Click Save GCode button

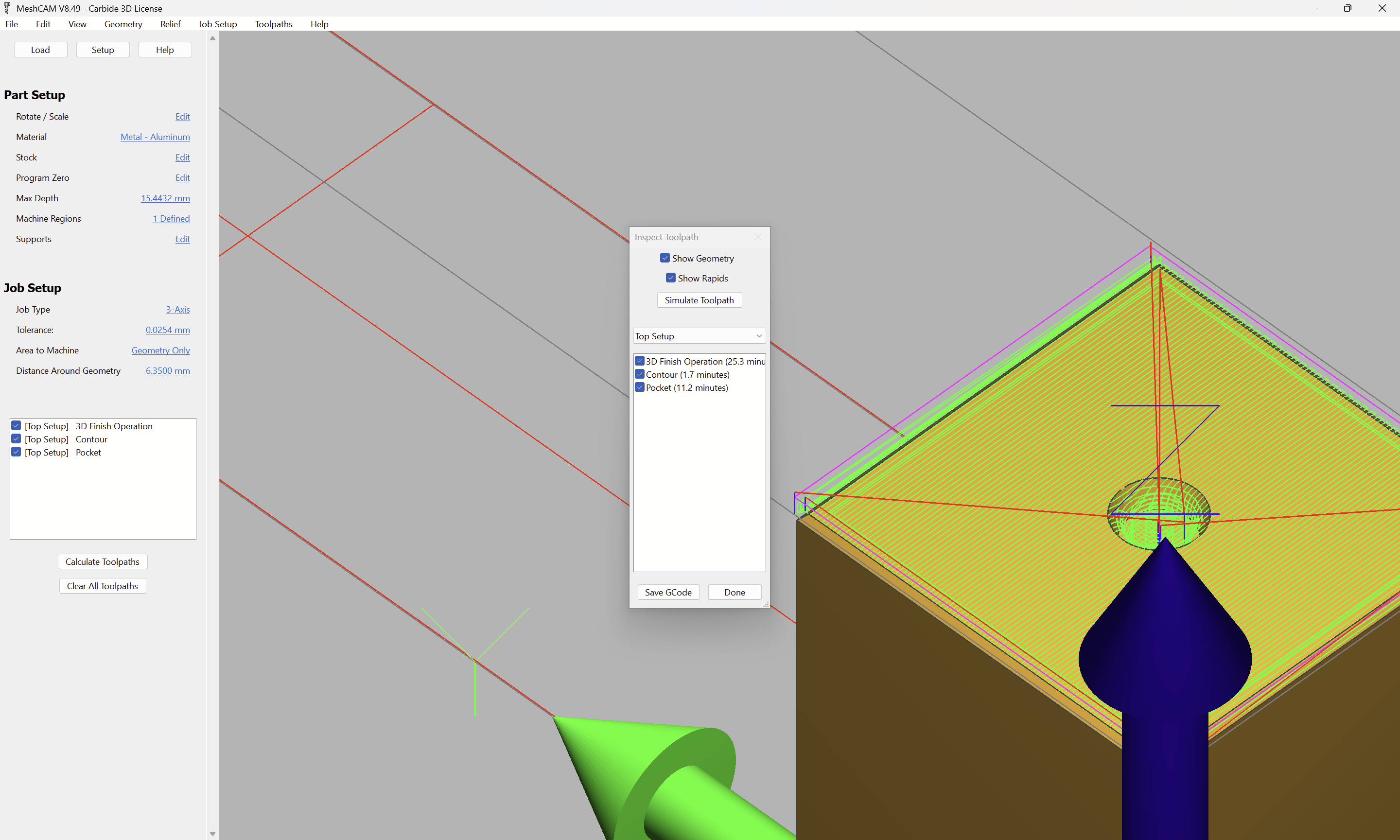coord(668,592)
